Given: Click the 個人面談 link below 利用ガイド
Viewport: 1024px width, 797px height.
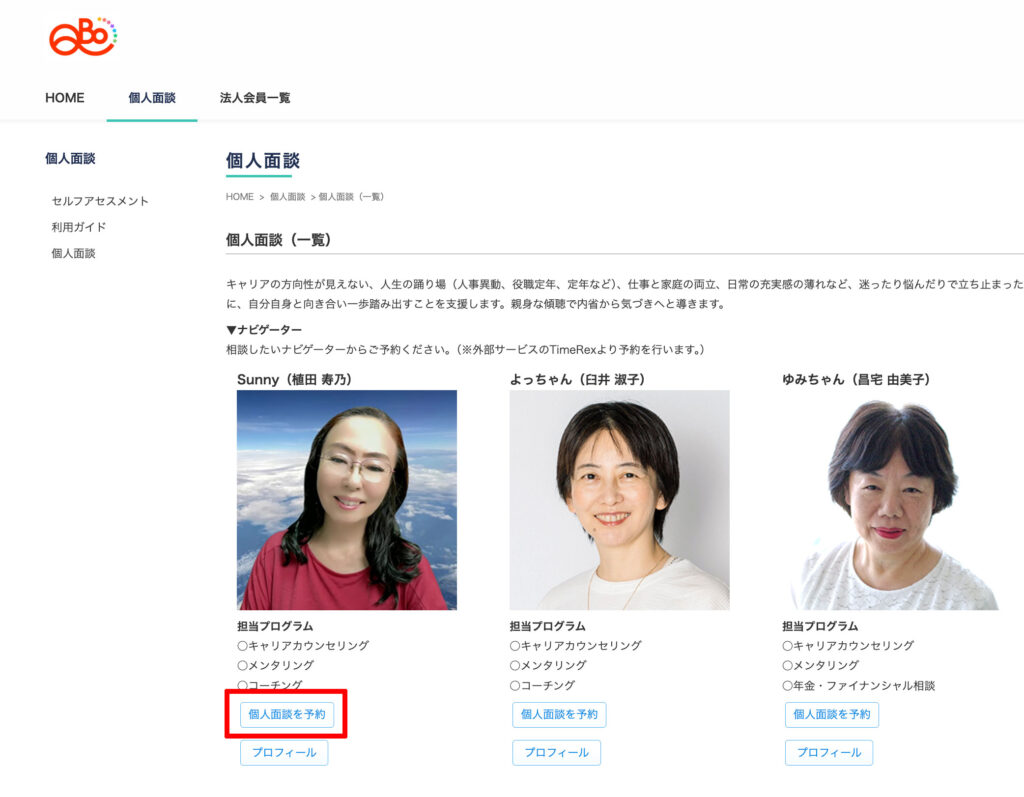Looking at the screenshot, I should (x=74, y=253).
